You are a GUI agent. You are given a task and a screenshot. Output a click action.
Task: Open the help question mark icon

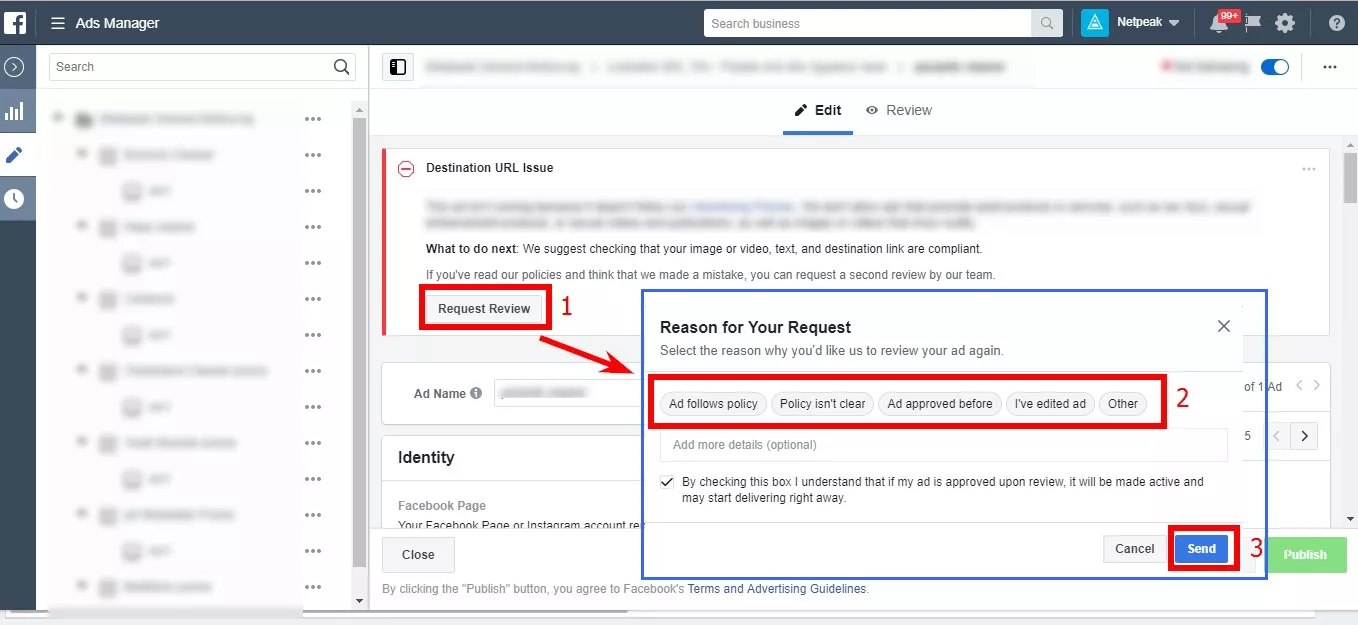[1336, 23]
